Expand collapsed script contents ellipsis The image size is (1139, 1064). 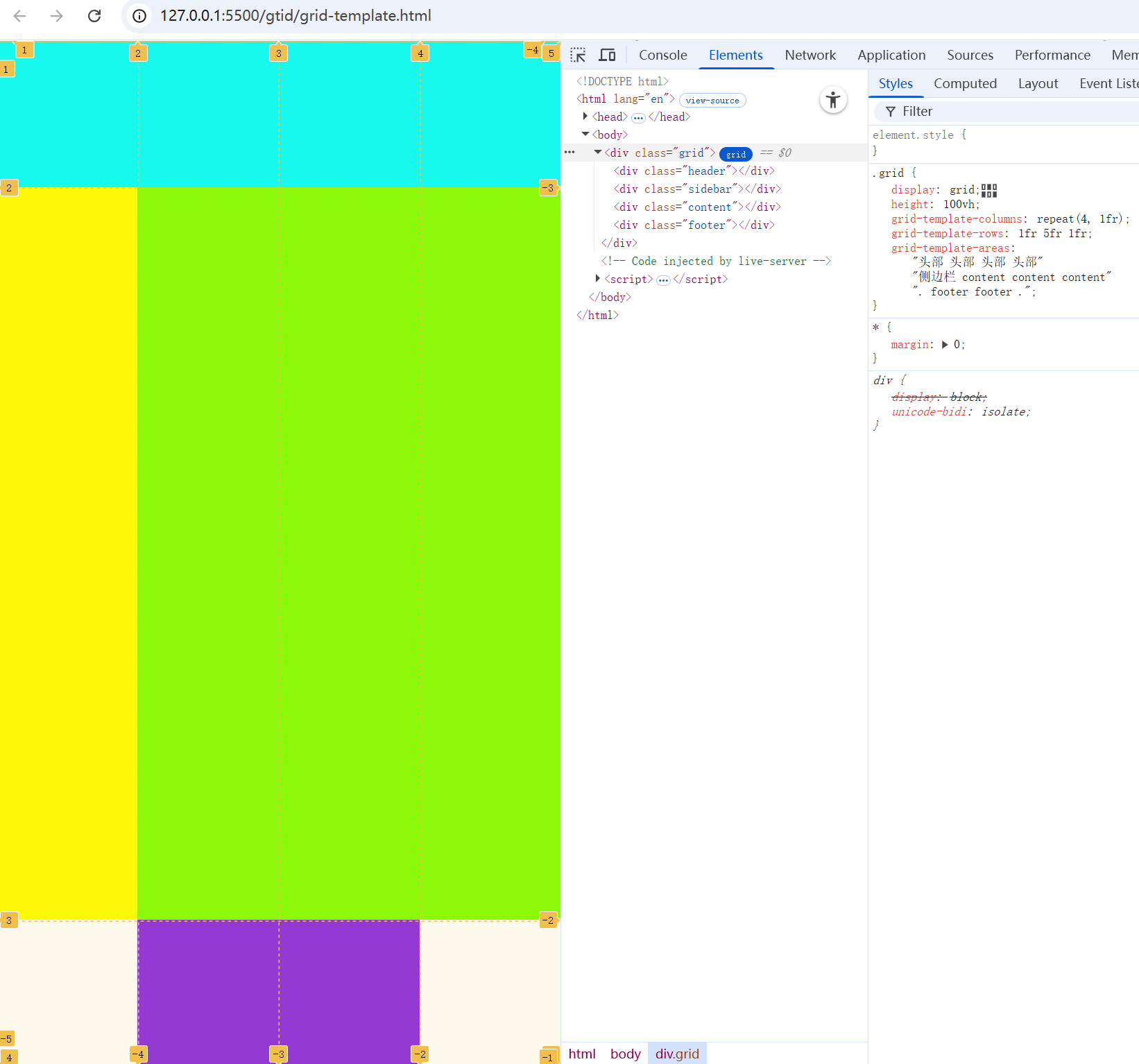pos(663,280)
